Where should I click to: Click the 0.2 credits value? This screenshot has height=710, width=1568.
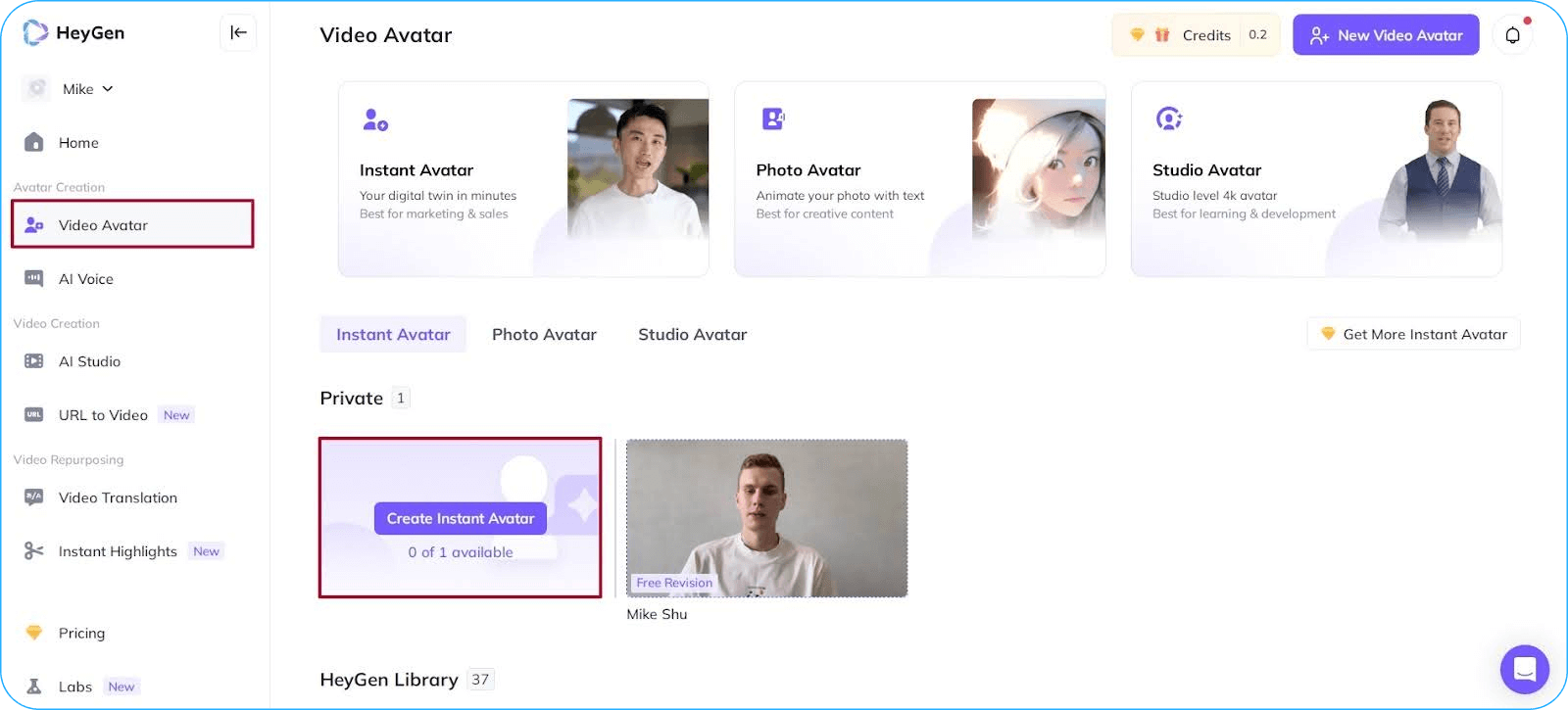coord(1257,35)
